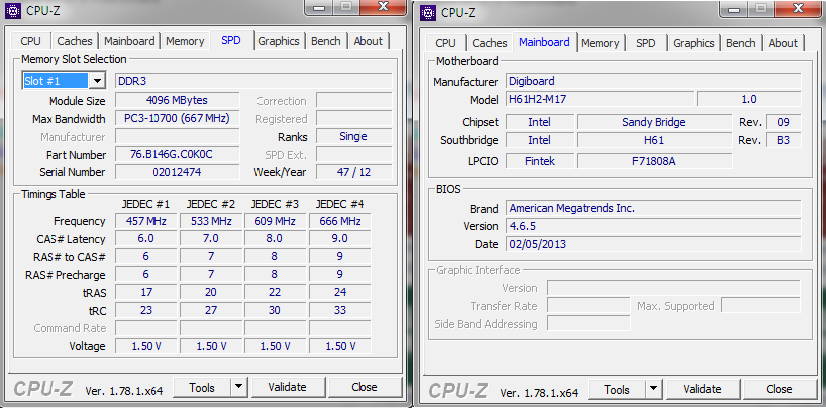Click part number 76.B146G.C0K0C
Image resolution: width=826 pixels, height=408 pixels.
click(x=176, y=154)
